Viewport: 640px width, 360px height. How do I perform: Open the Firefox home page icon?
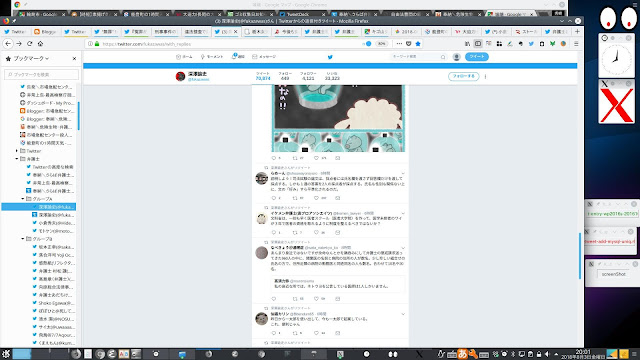(40, 44)
